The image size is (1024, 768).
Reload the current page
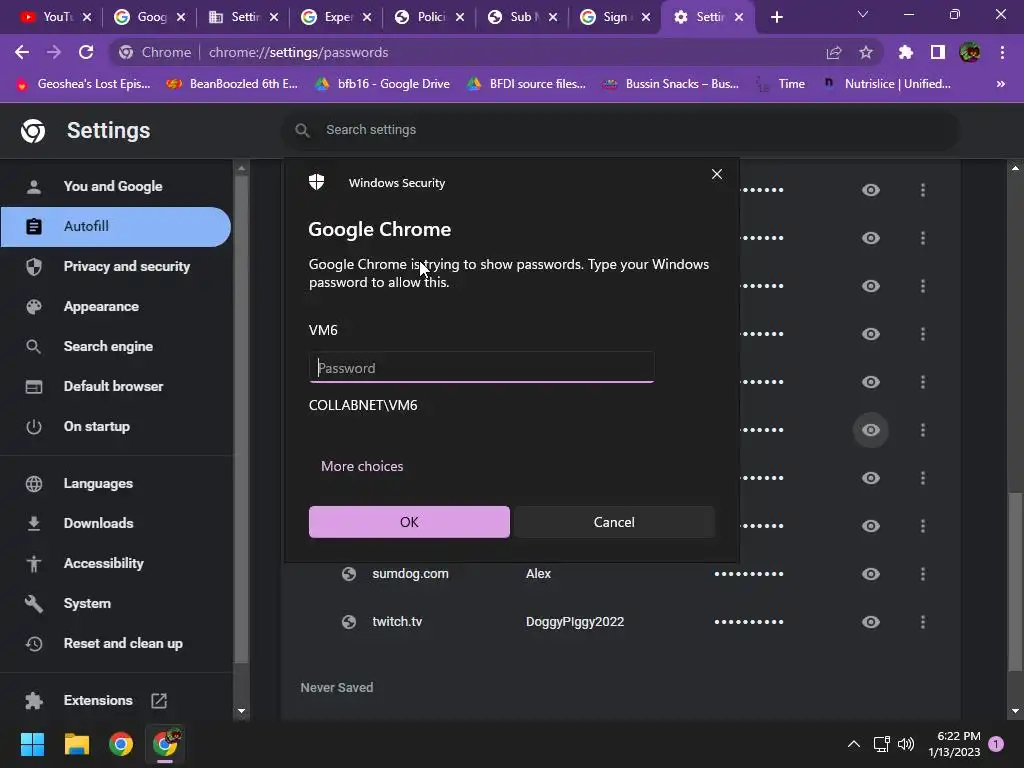click(x=86, y=52)
